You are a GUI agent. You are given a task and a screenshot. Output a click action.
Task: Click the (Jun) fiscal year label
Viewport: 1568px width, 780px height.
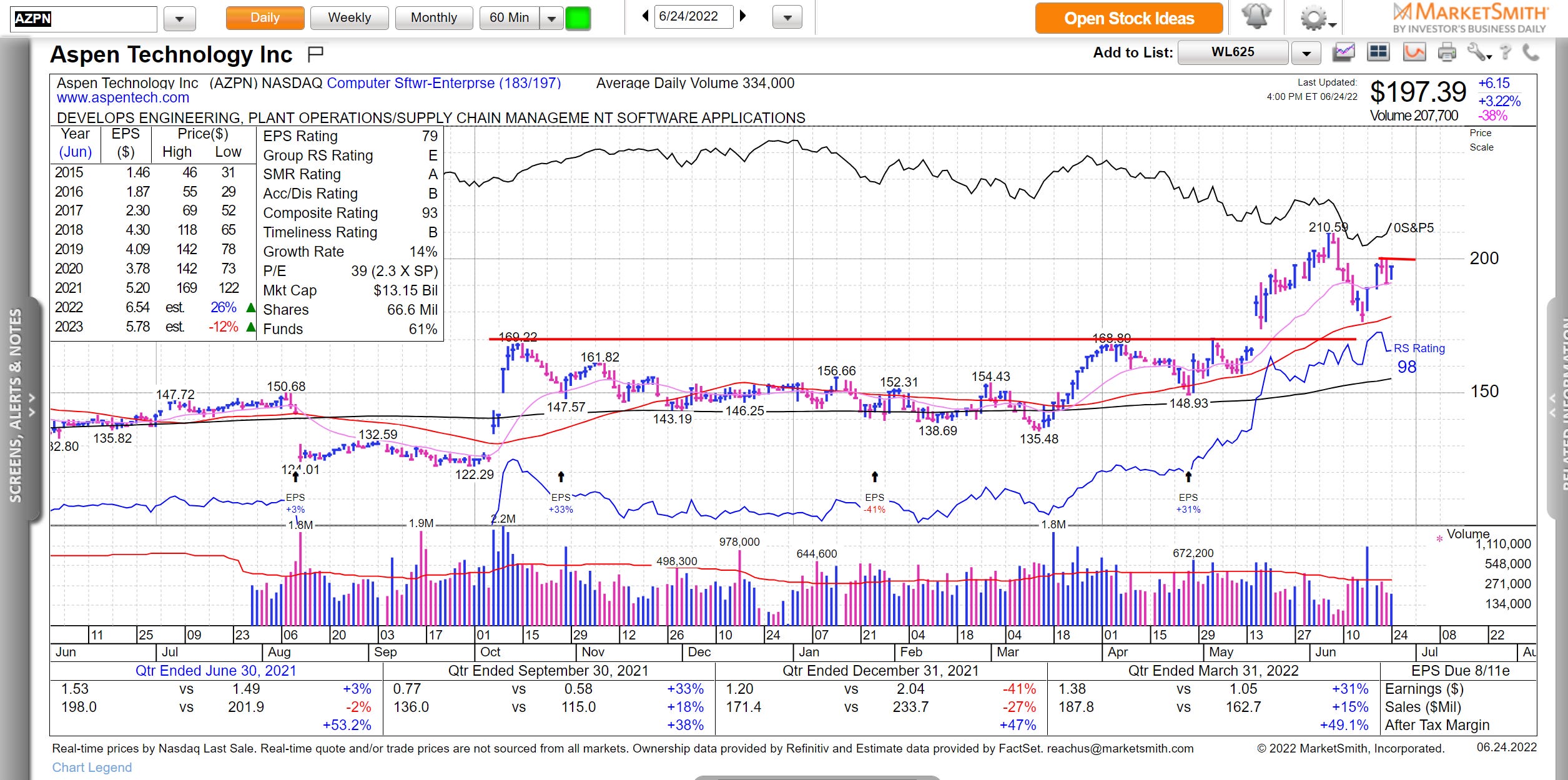(x=76, y=152)
